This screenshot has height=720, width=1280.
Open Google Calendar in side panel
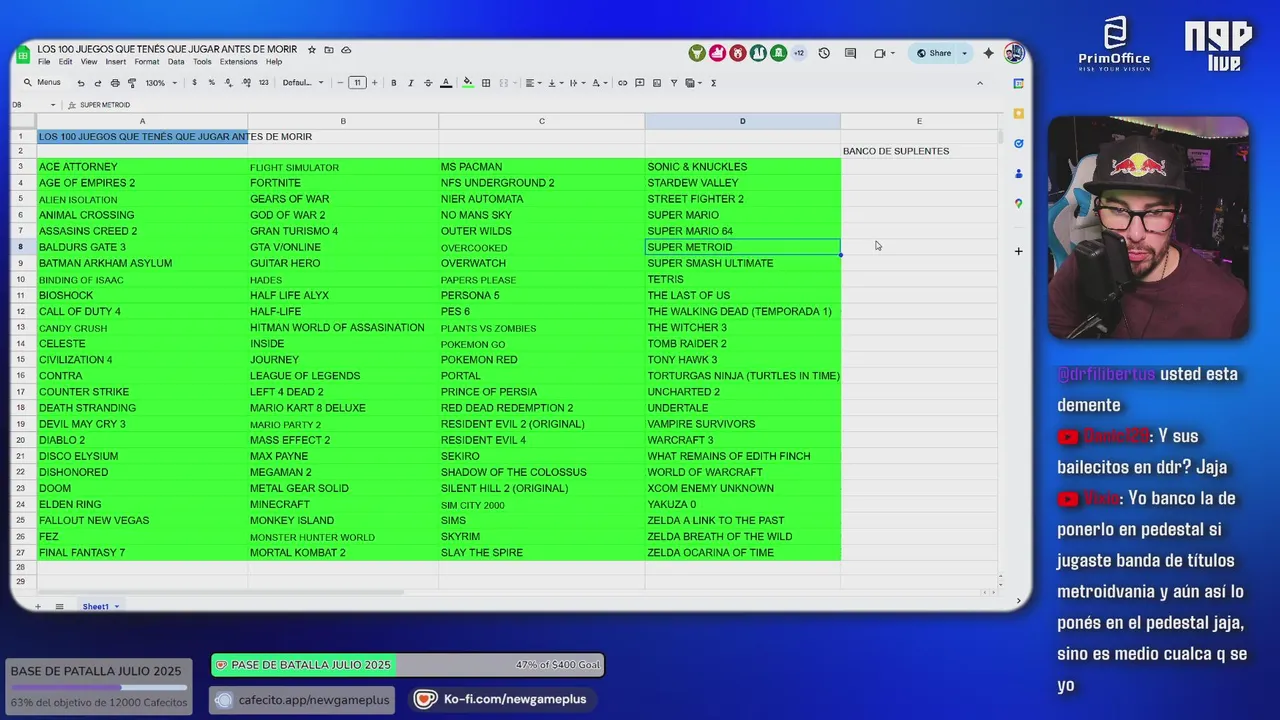[1019, 84]
